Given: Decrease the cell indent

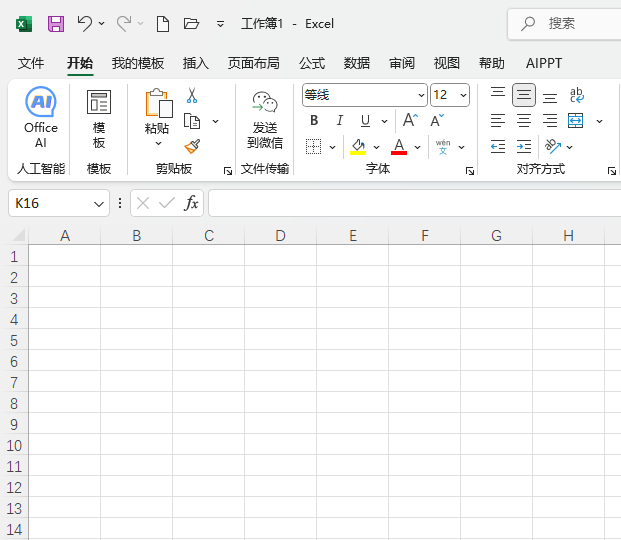Looking at the screenshot, I should click(x=498, y=147).
